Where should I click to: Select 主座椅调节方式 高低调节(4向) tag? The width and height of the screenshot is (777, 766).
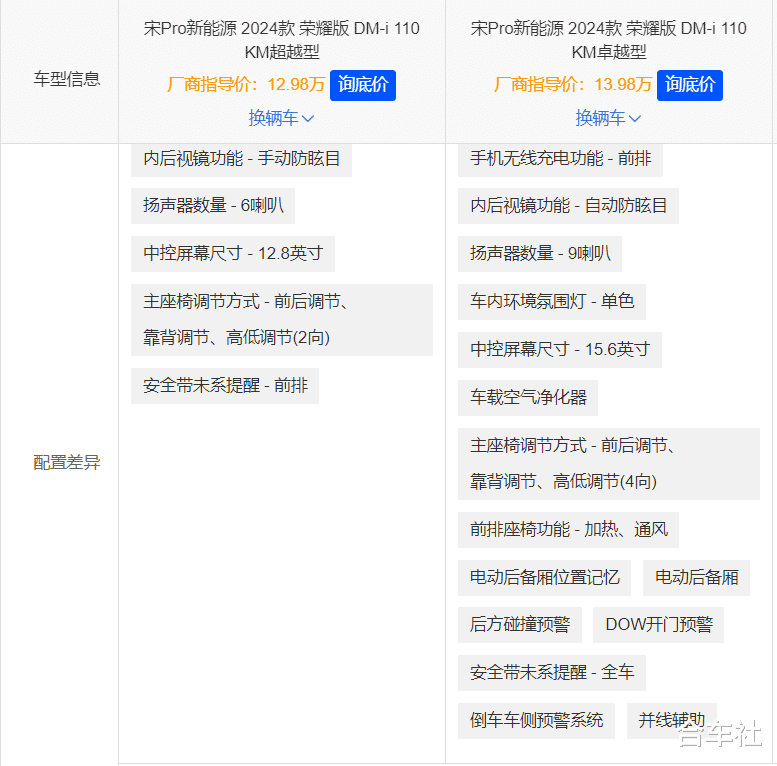609,464
